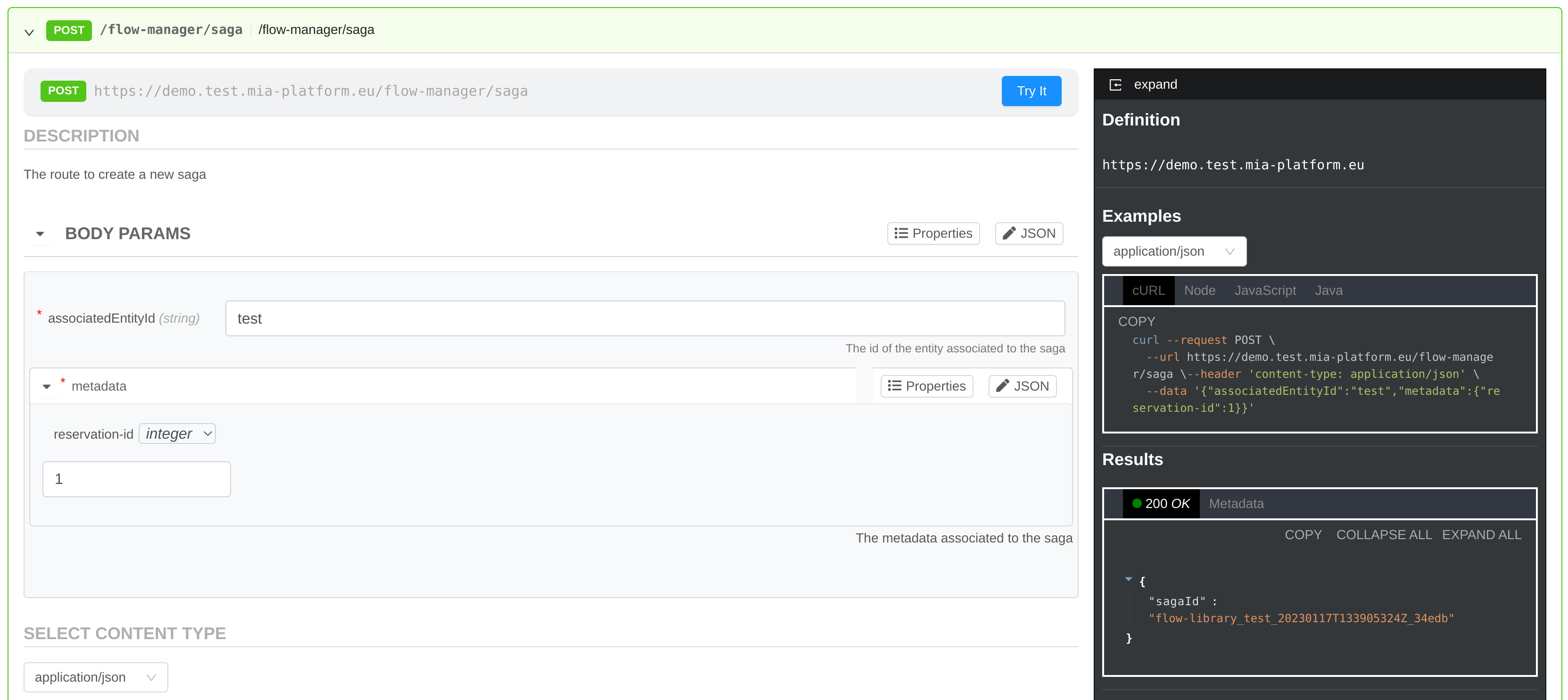Open the Select Content Type dropdown
The height and width of the screenshot is (700, 1568).
pos(96,677)
